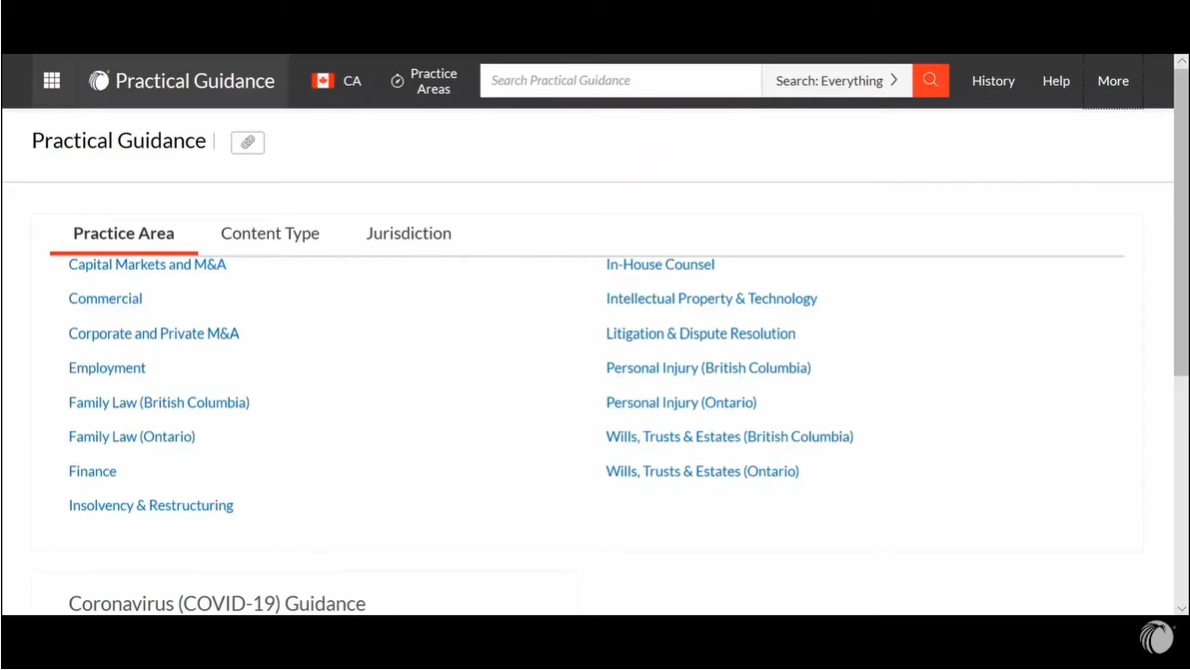Run a search with the magnifier button
Screen dimensions: 1190x670
[x=930, y=80]
